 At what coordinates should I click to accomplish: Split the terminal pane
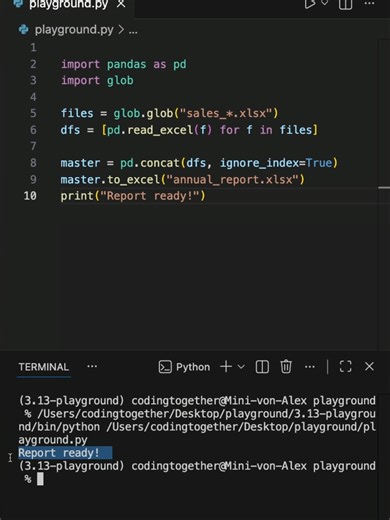click(x=262, y=367)
